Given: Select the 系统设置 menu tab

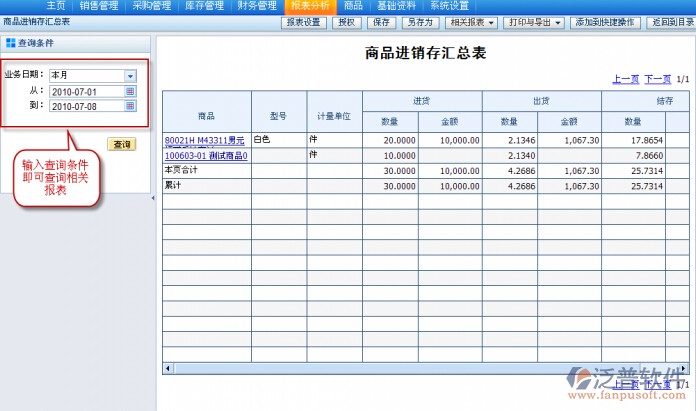Looking at the screenshot, I should [x=449, y=6].
